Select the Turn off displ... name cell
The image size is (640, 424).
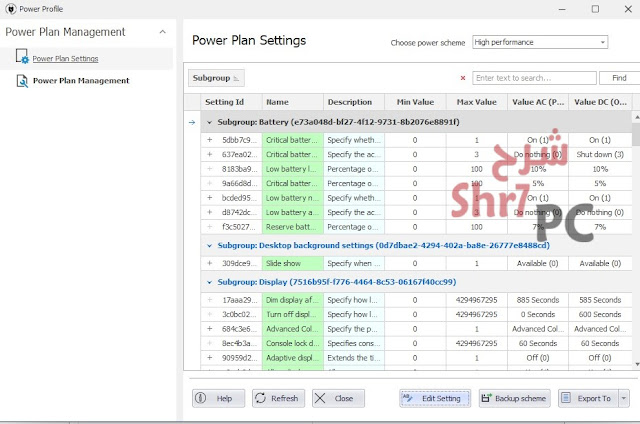293,314
